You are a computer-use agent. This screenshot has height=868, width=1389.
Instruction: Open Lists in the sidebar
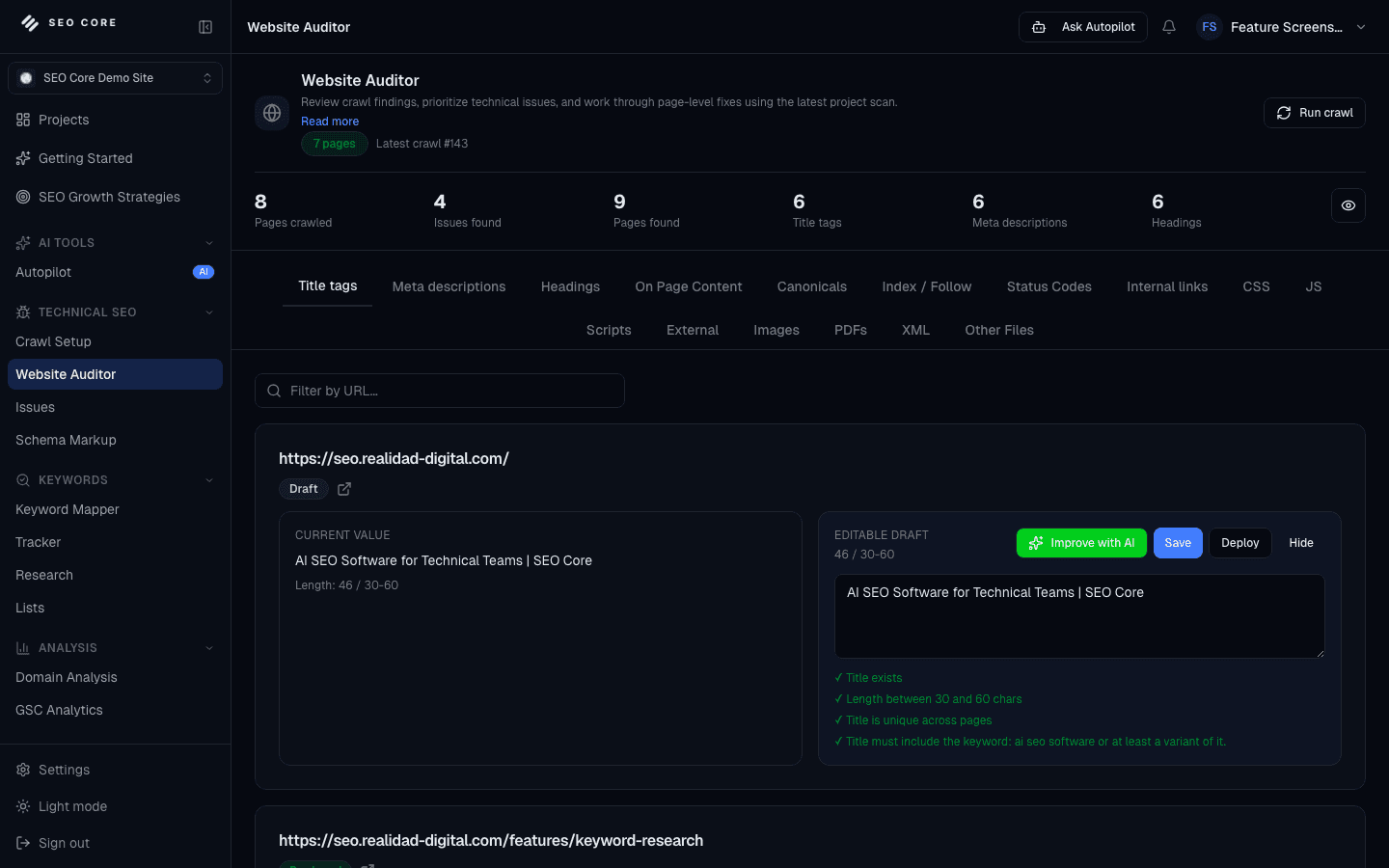pyautogui.click(x=115, y=608)
